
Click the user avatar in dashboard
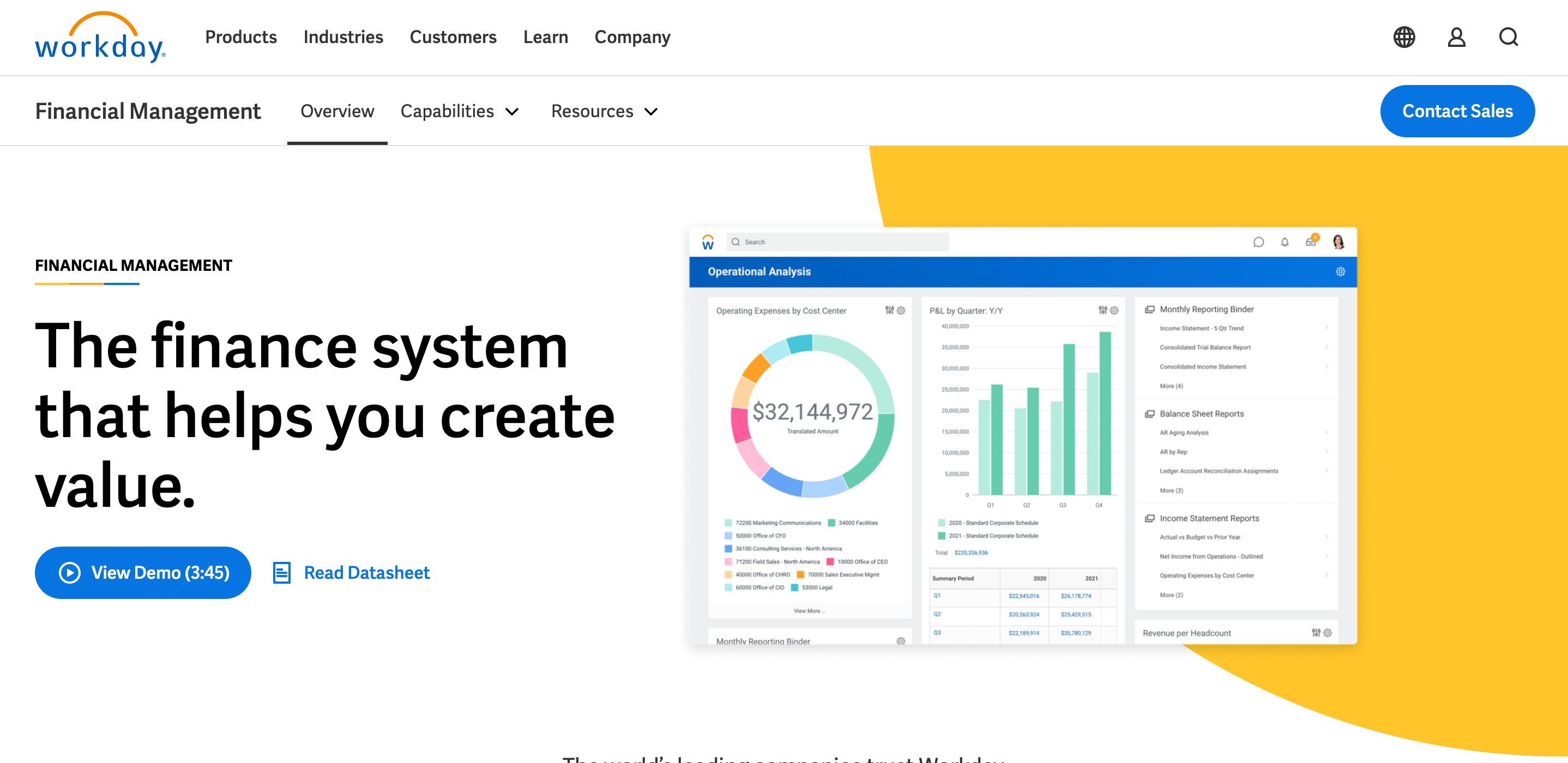click(x=1338, y=241)
